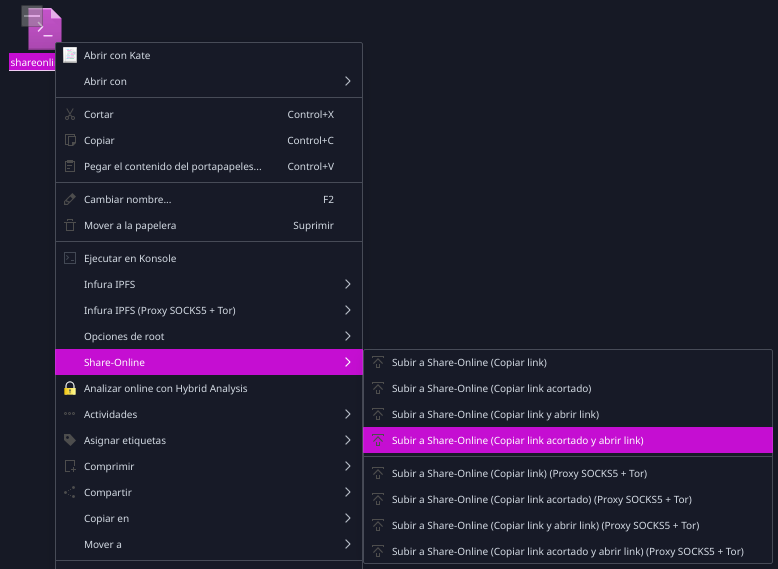The width and height of the screenshot is (778, 569).
Task: Choose Copiar link y abrir link option
Action: 568,414
